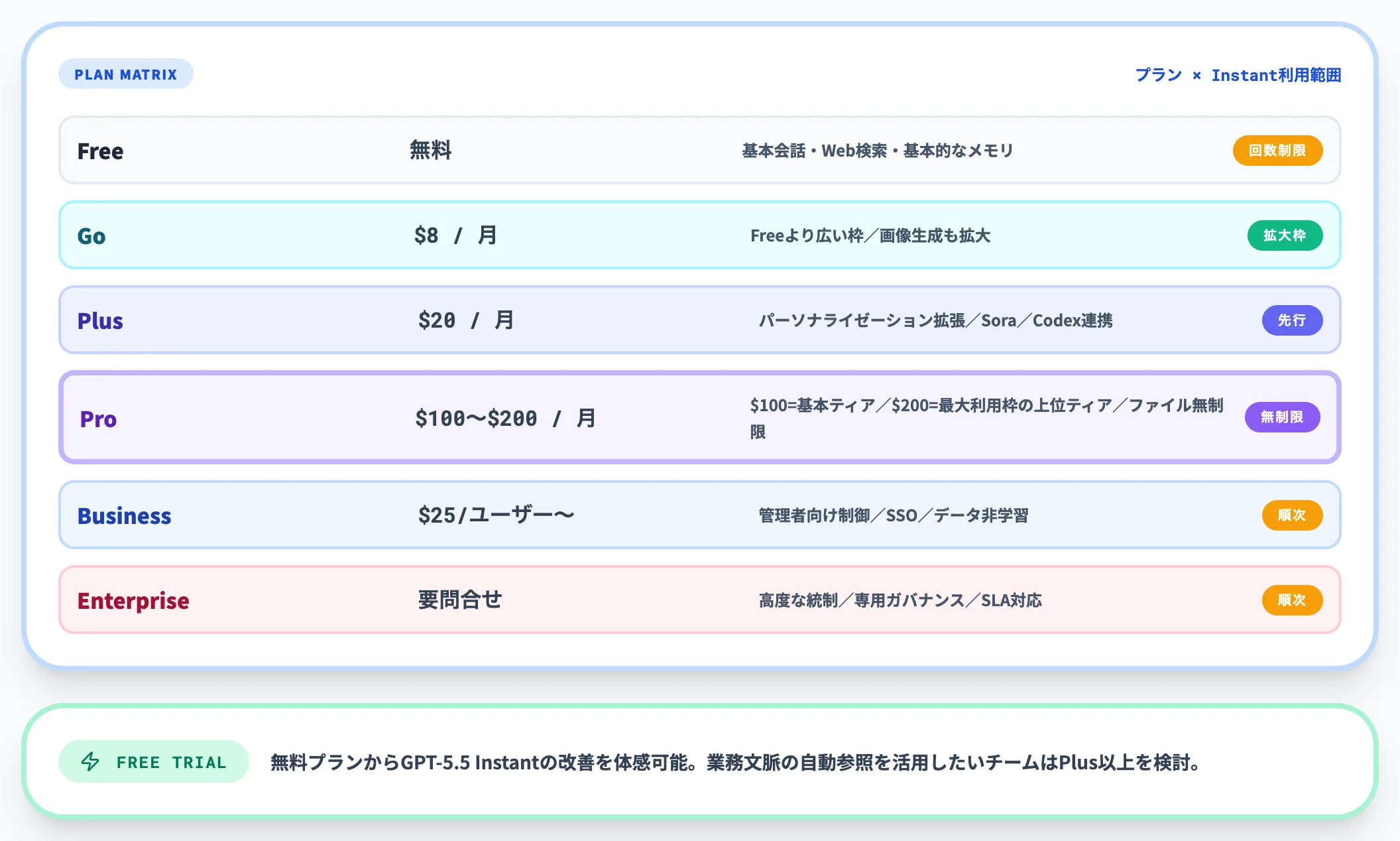Click the 順次 badge in Business row
1400x841 pixels.
pos(1292,515)
